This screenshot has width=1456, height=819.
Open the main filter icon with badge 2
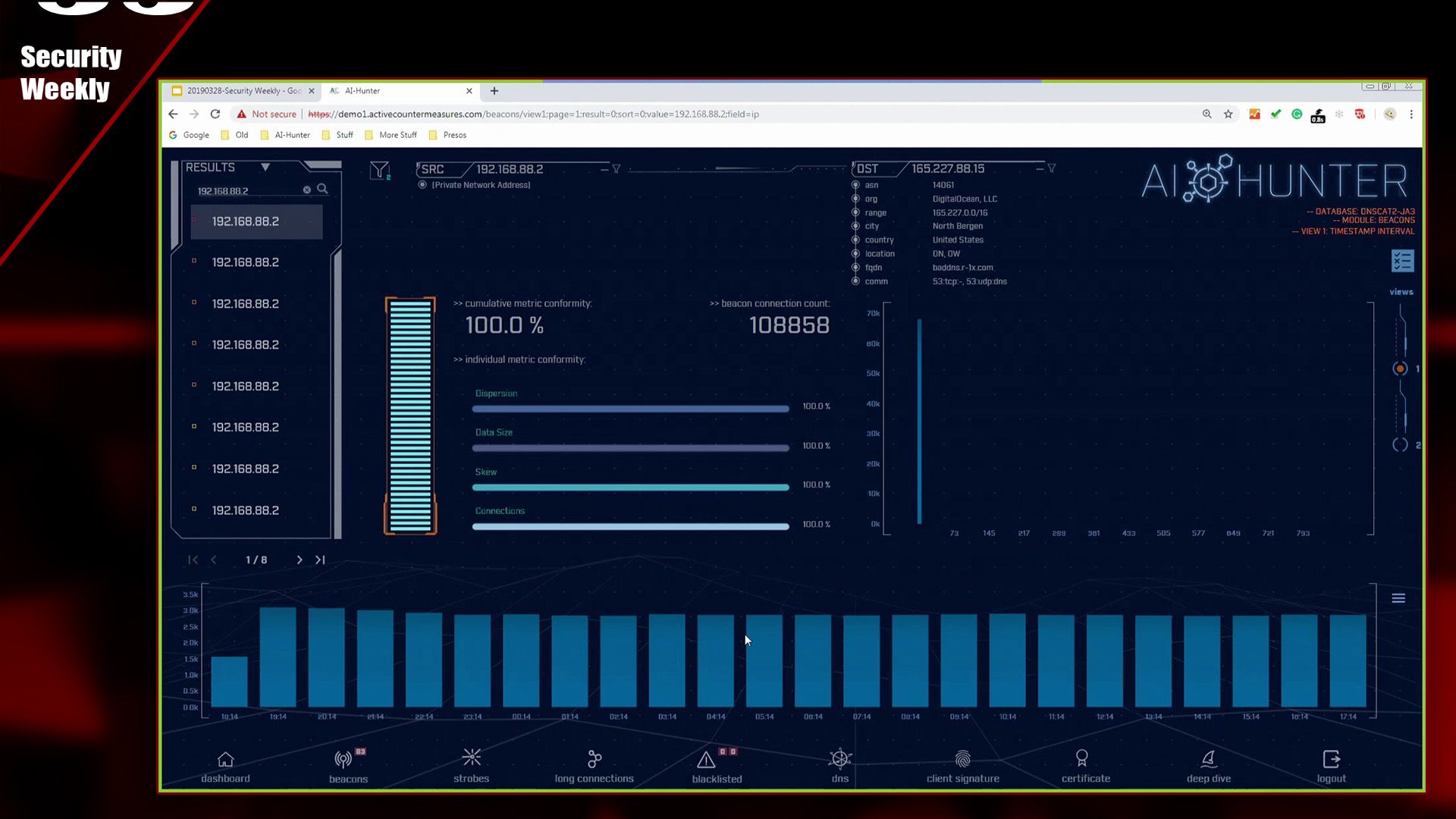point(379,171)
